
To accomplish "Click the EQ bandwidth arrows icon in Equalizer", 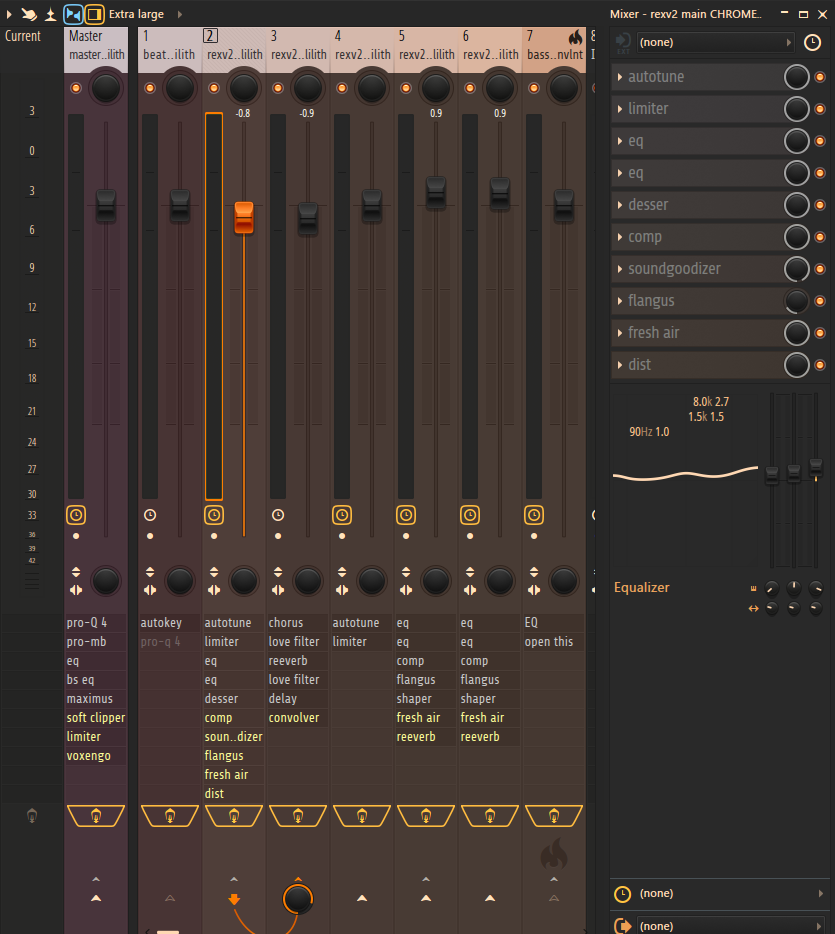I will [x=753, y=608].
